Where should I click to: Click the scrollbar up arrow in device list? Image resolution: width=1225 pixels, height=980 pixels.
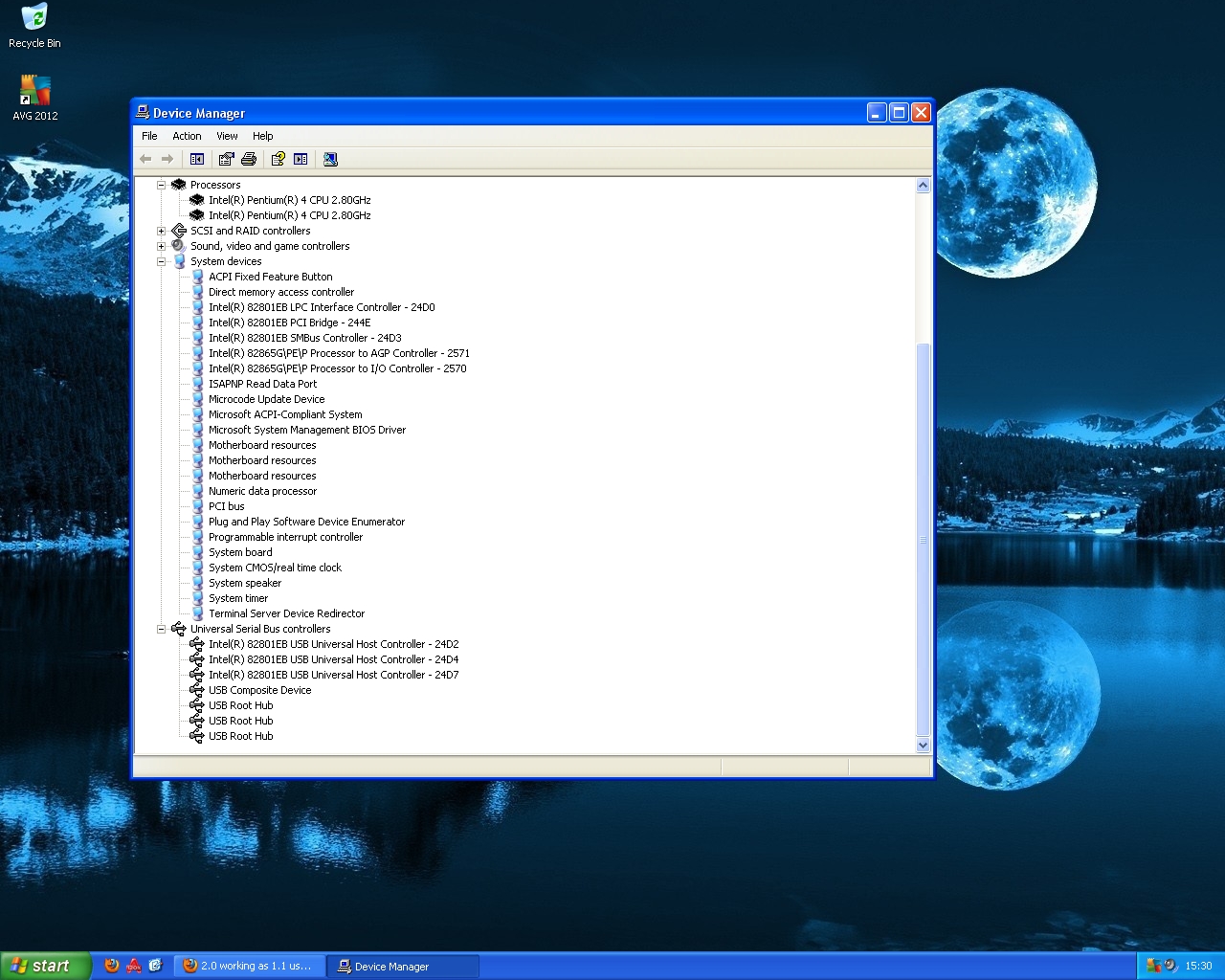923,186
